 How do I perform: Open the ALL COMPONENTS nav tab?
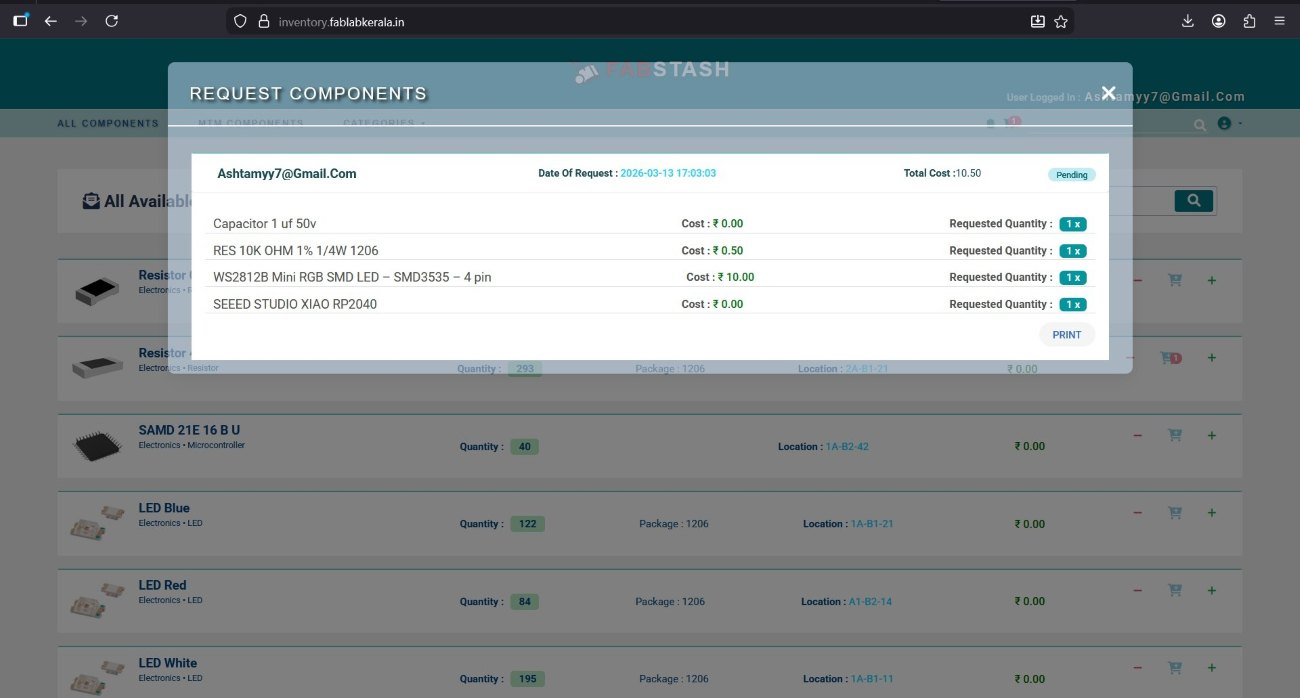(108, 124)
